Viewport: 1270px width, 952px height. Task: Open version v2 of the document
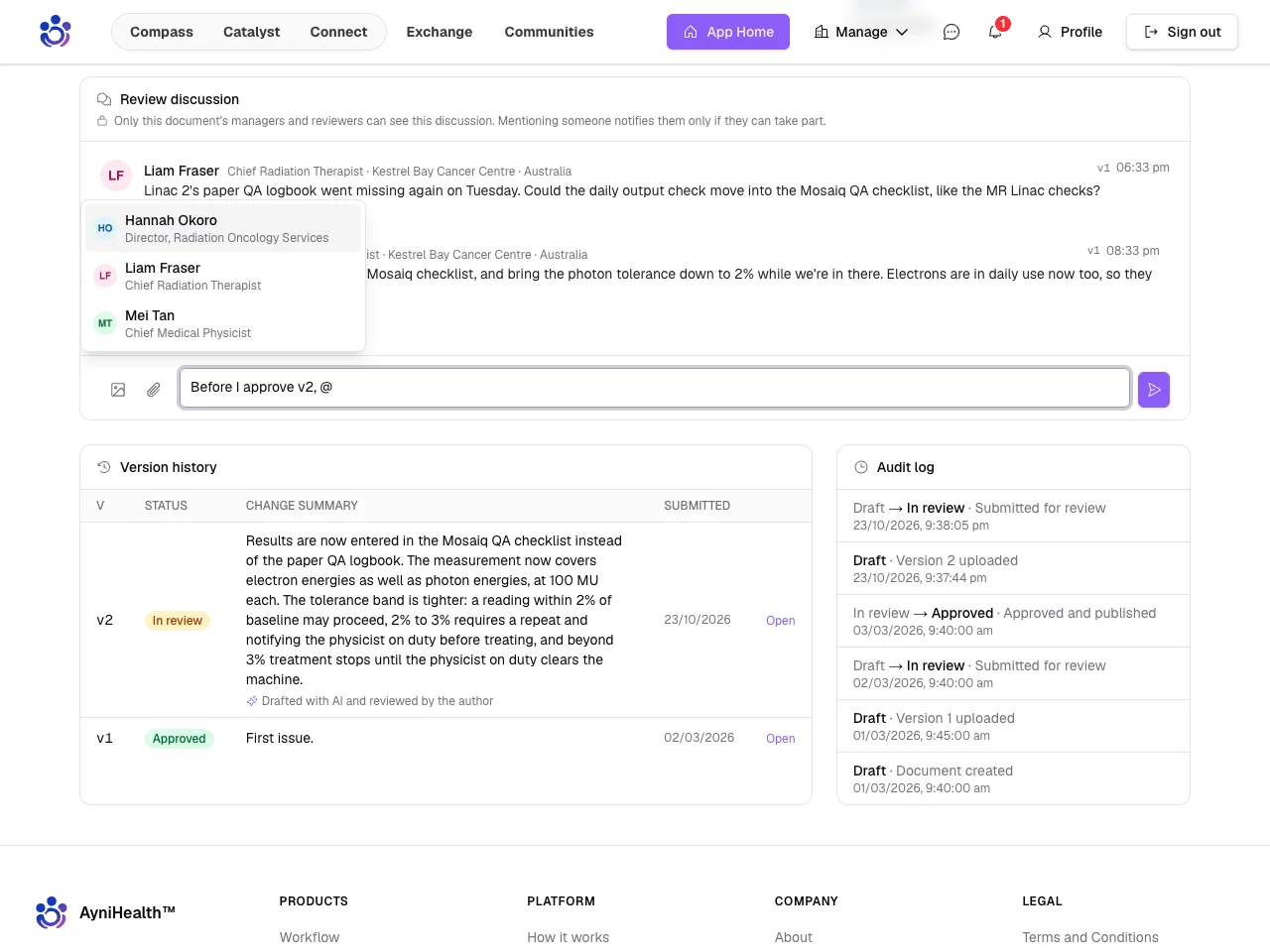click(780, 621)
